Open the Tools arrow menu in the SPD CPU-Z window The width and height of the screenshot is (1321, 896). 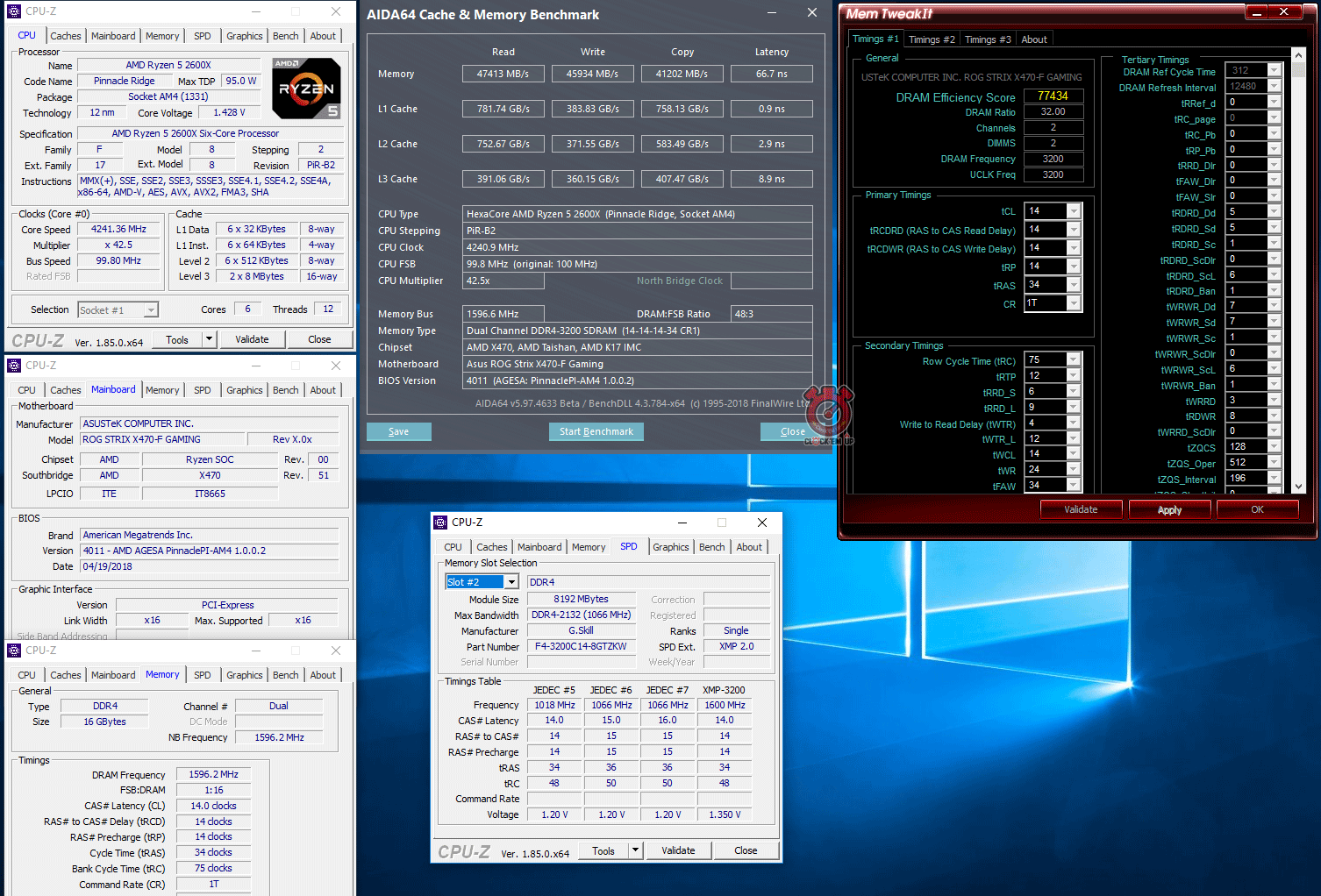pyautogui.click(x=636, y=850)
